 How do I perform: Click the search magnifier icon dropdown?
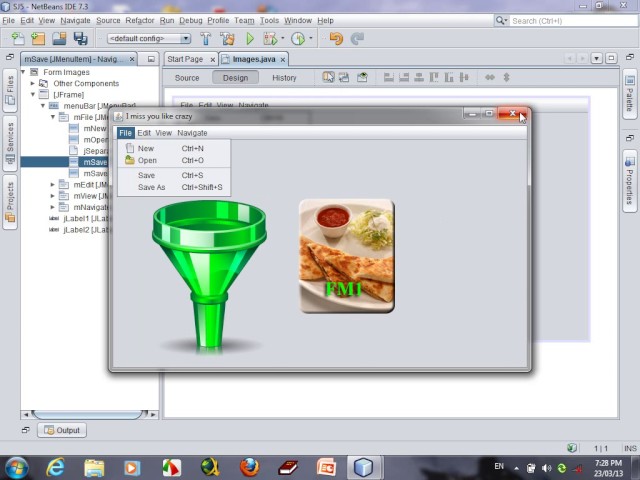[501, 20]
